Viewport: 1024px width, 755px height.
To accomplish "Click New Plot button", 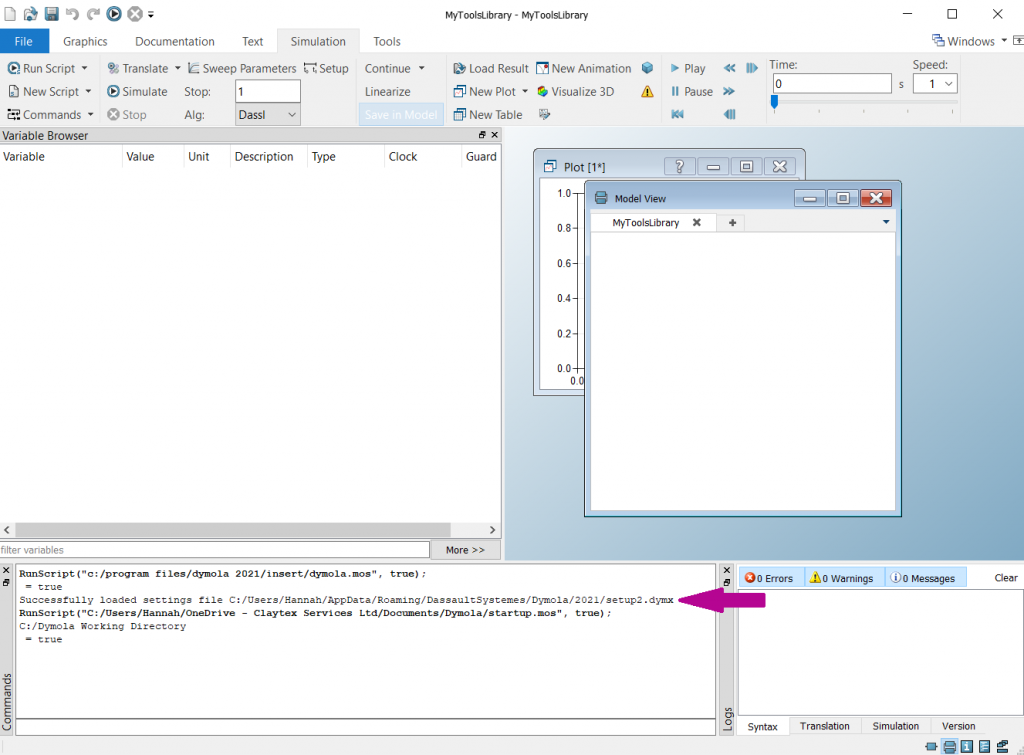I will coord(485,91).
